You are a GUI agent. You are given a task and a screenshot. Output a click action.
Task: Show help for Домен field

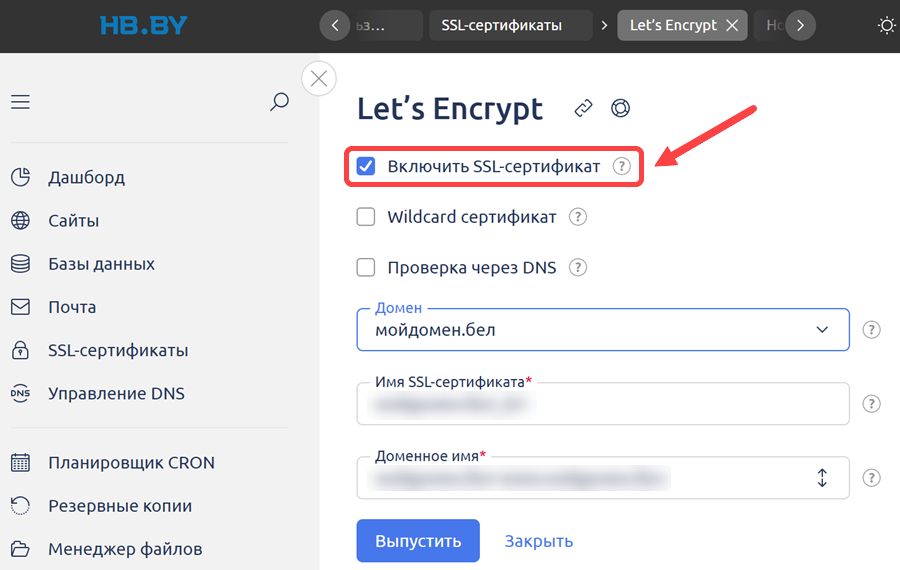(871, 329)
